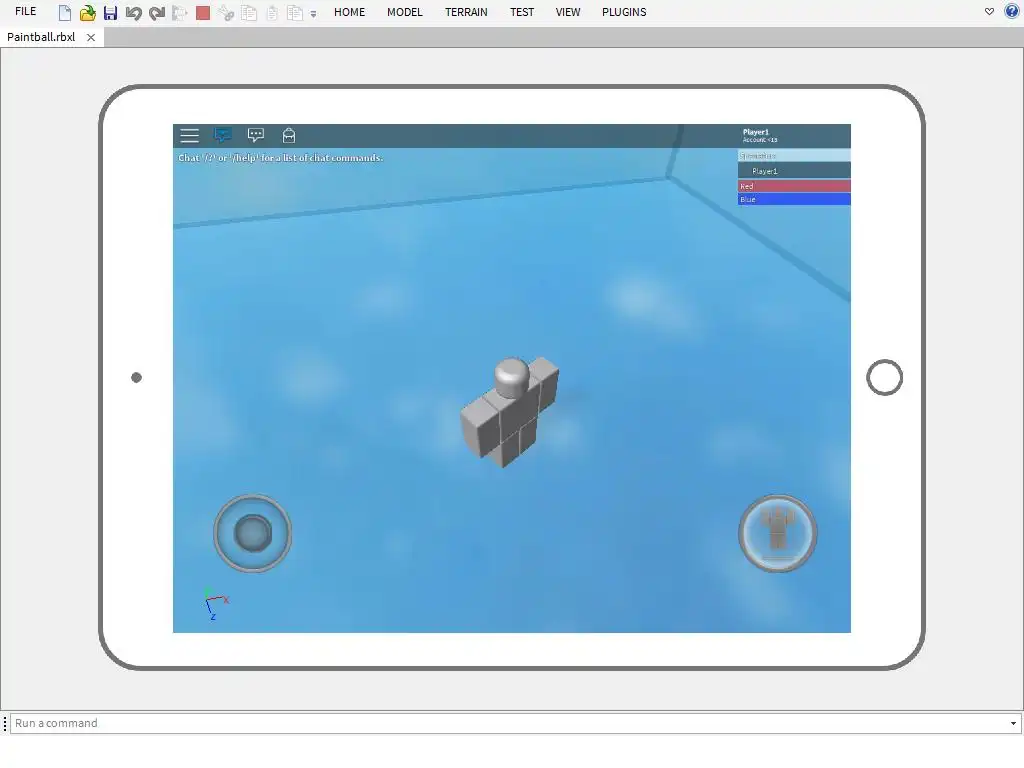Click the Paste clipboard icon

click(x=272, y=12)
